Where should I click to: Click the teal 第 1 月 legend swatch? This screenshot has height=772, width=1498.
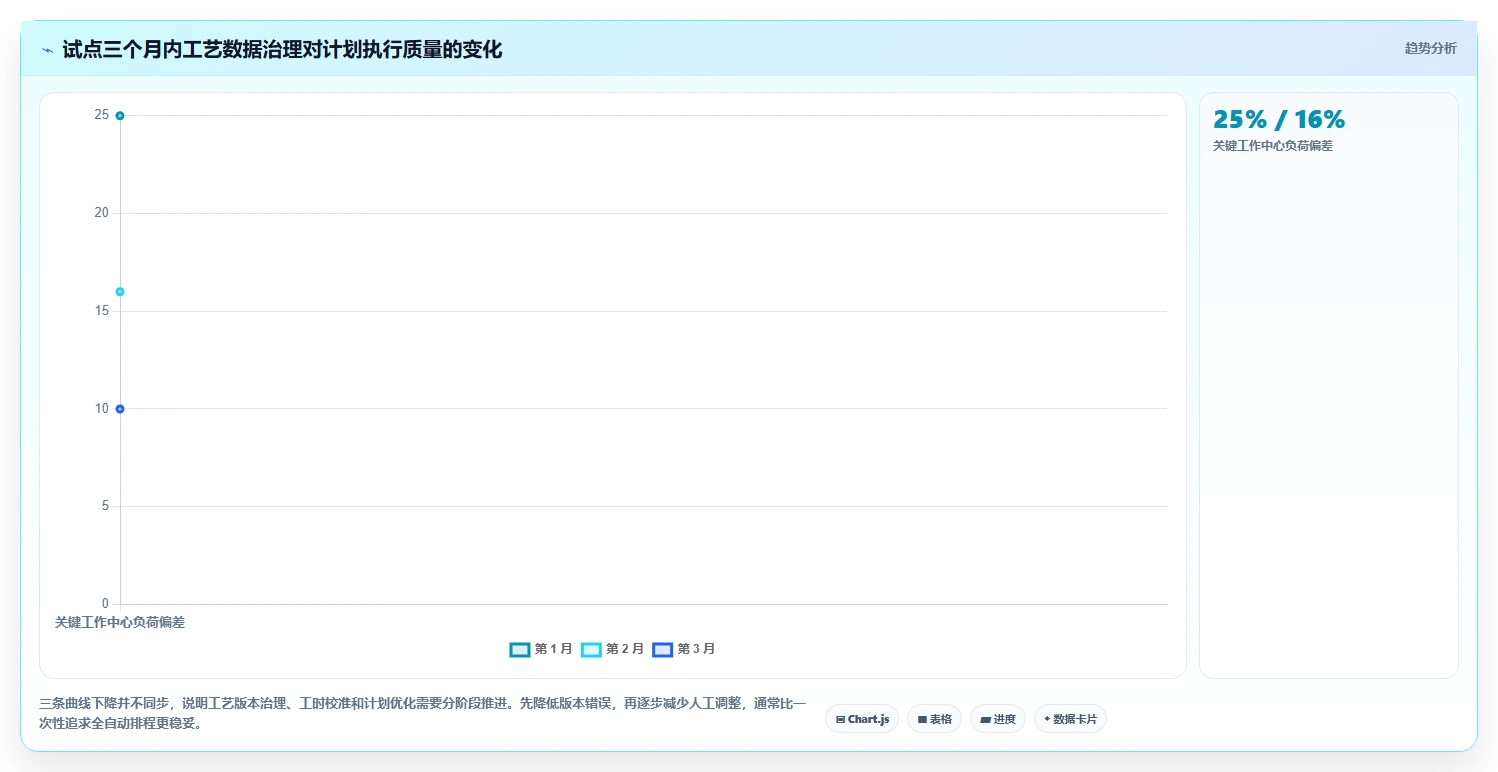520,649
